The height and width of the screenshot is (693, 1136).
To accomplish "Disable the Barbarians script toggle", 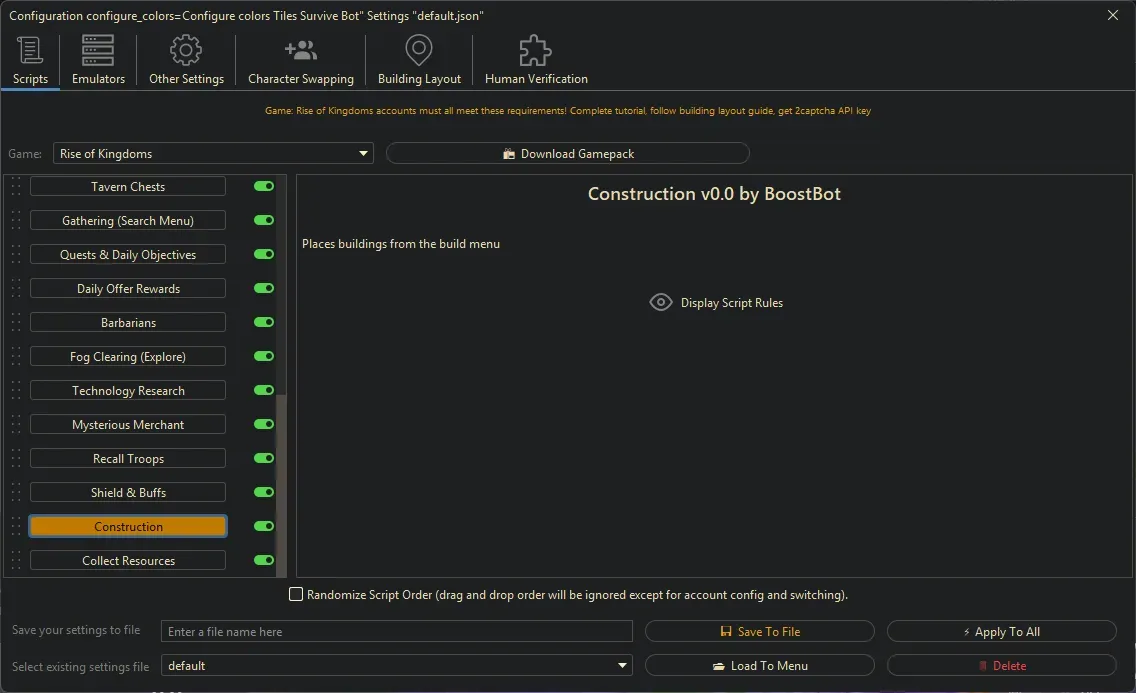I will [x=263, y=322].
